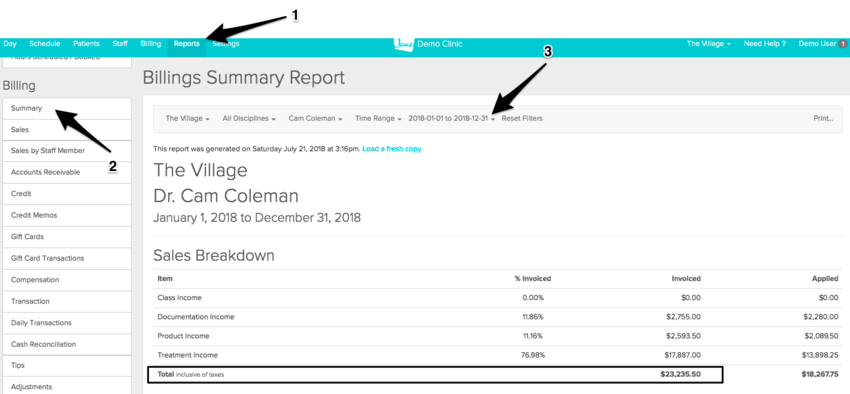
Task: Open the Compensation report
Action: (x=67, y=280)
